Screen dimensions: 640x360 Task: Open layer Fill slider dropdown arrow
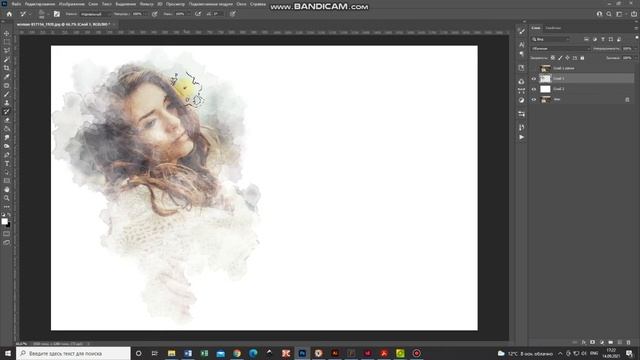click(x=635, y=58)
